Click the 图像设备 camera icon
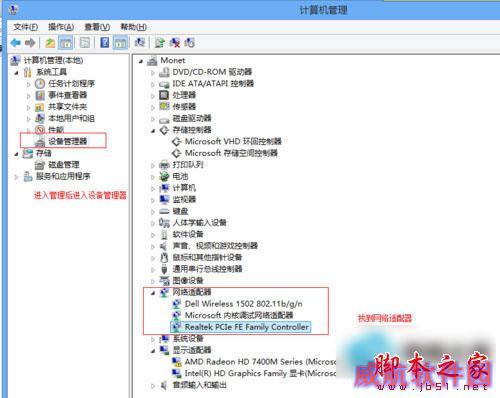 pyautogui.click(x=164, y=280)
